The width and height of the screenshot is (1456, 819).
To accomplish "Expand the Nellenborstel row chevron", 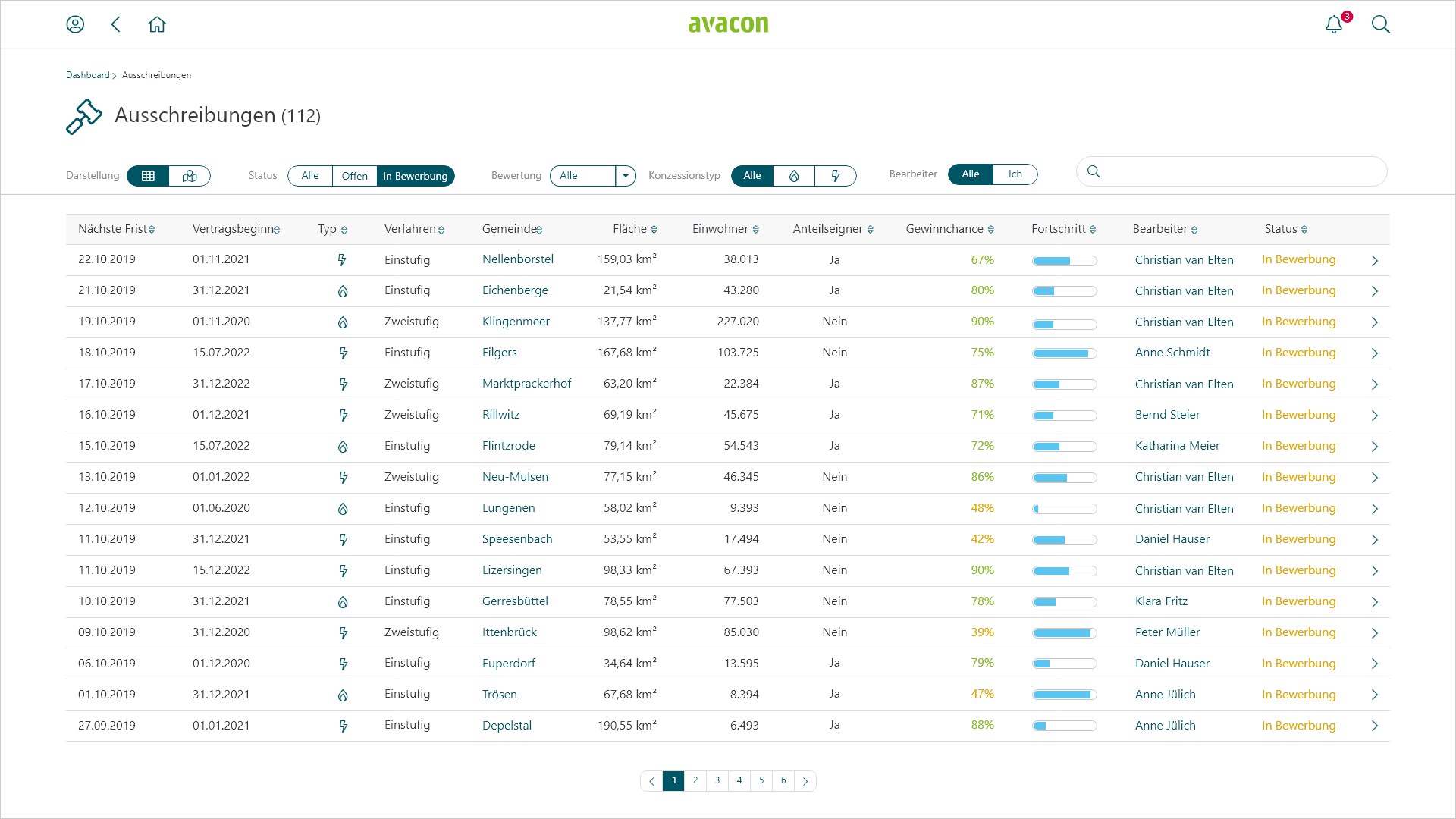I will [x=1374, y=261].
